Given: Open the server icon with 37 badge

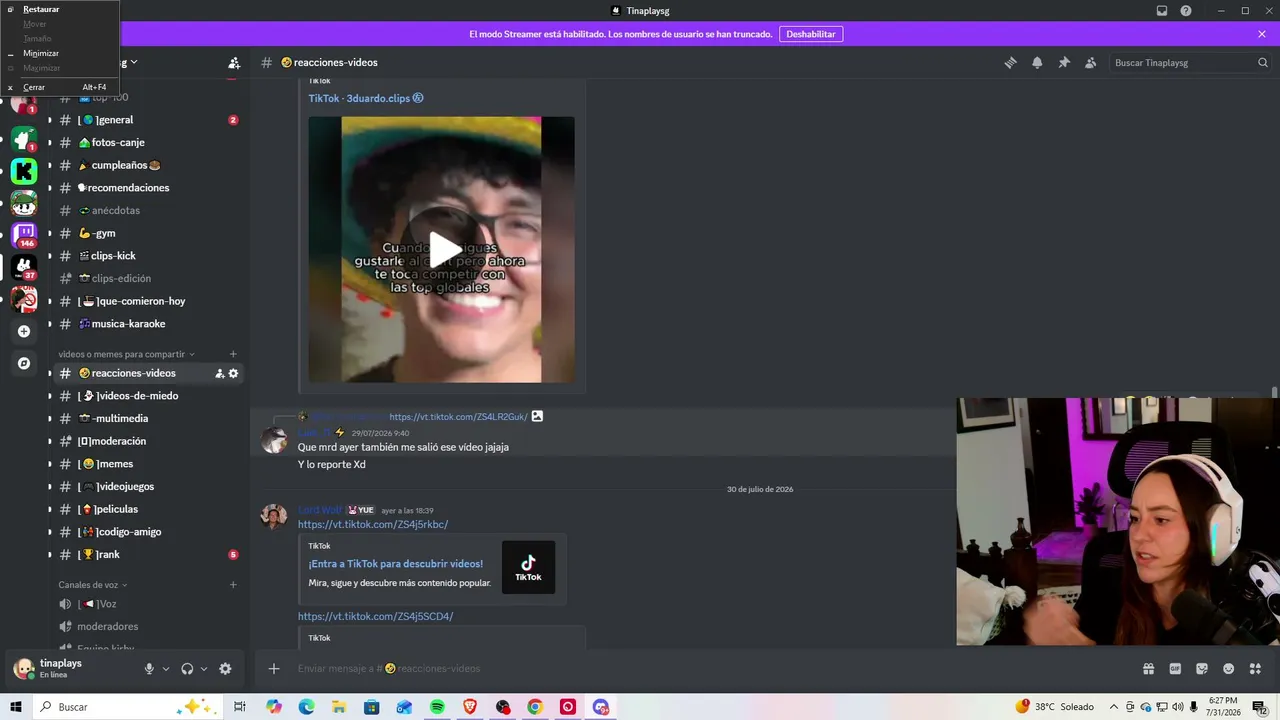Looking at the screenshot, I should click(24, 268).
